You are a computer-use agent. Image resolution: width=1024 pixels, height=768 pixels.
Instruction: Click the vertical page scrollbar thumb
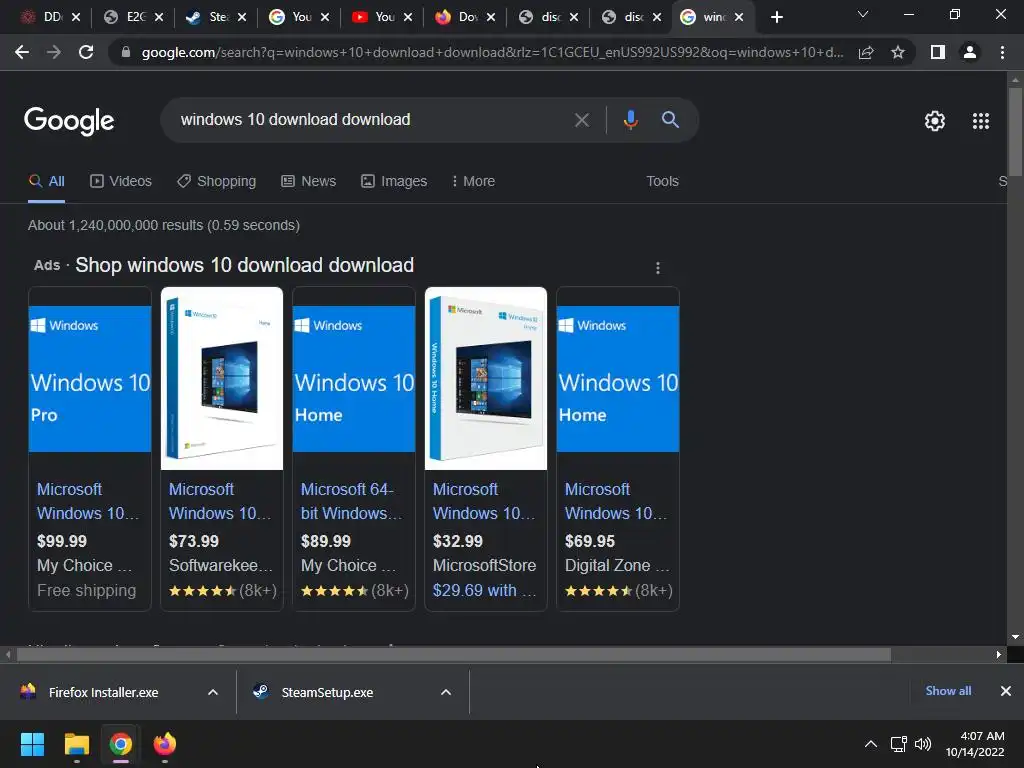pyautogui.click(x=1015, y=131)
